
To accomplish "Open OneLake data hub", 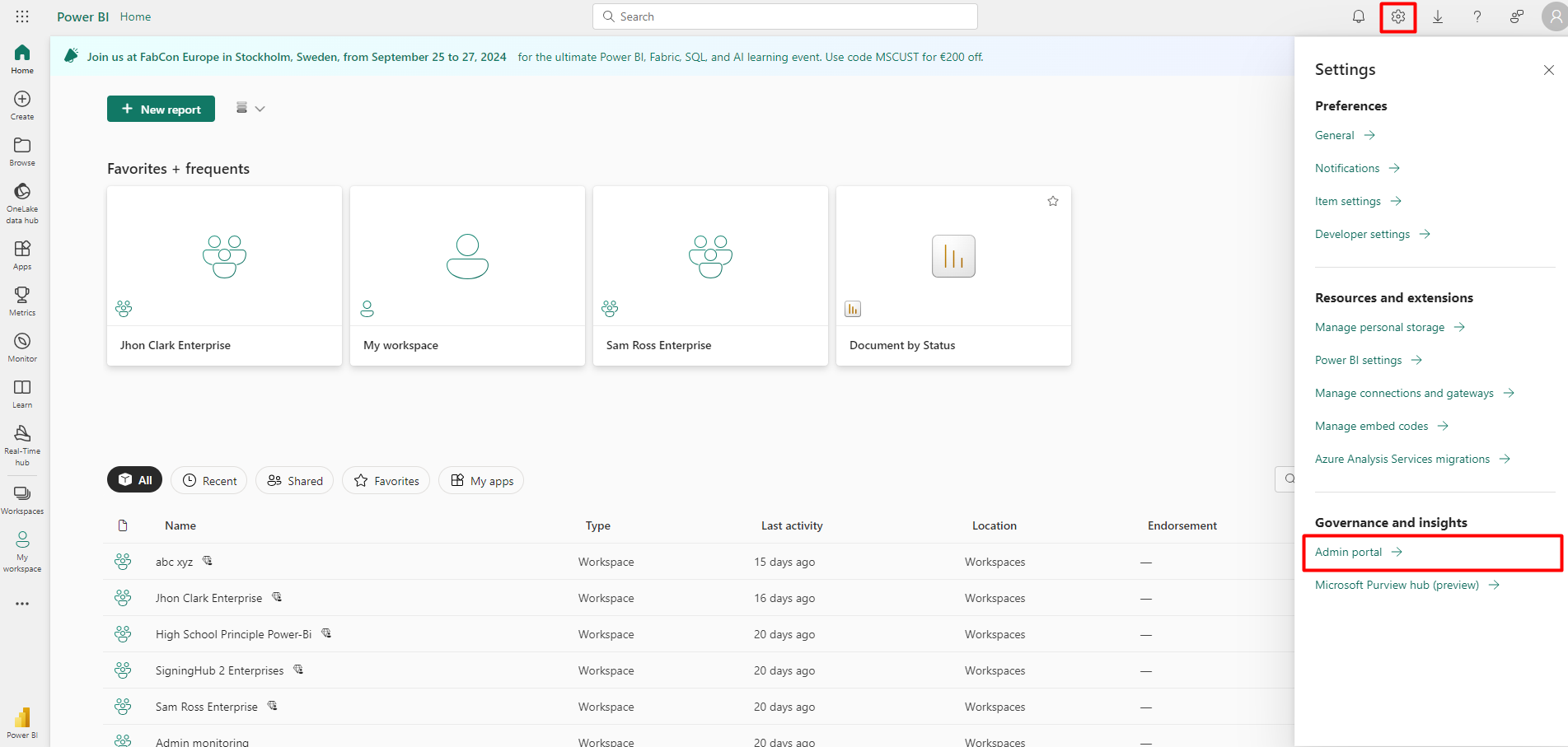I will click(x=22, y=203).
